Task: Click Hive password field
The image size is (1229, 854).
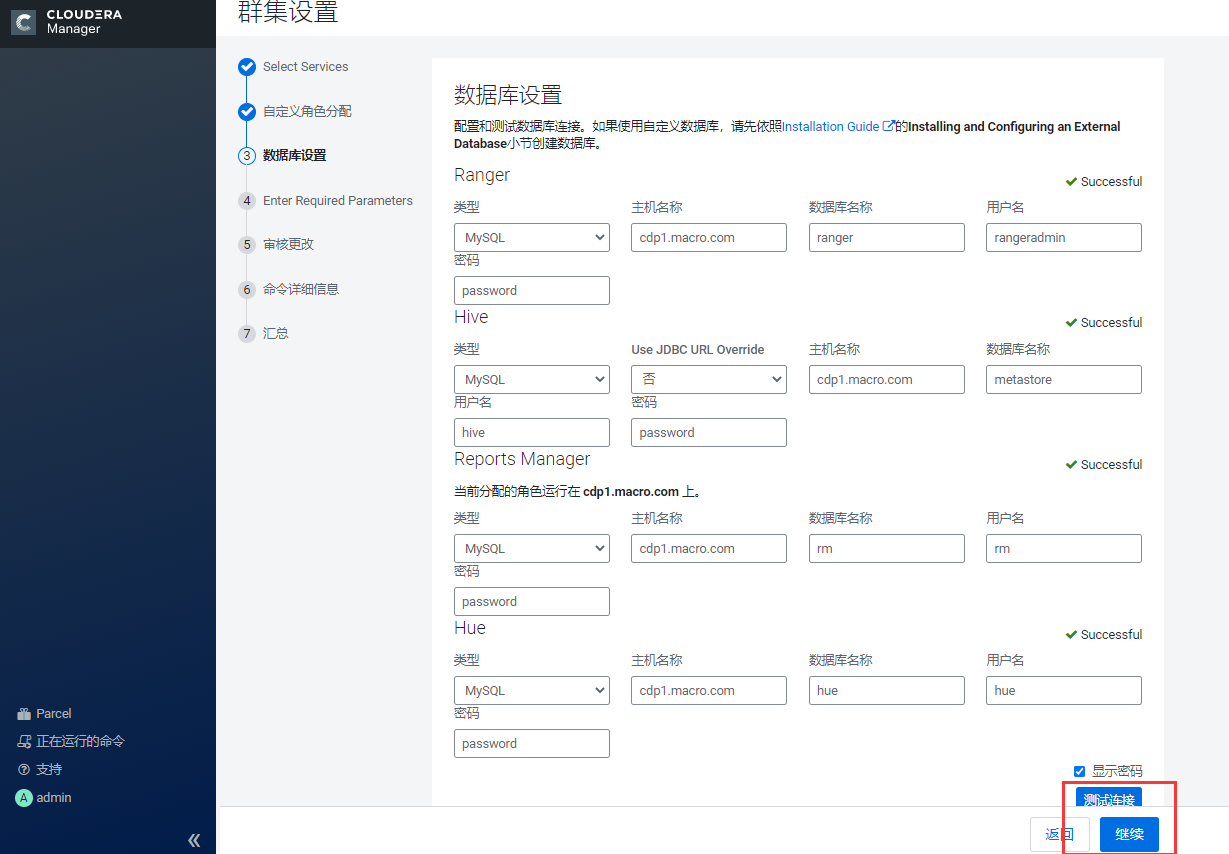Action: click(709, 432)
